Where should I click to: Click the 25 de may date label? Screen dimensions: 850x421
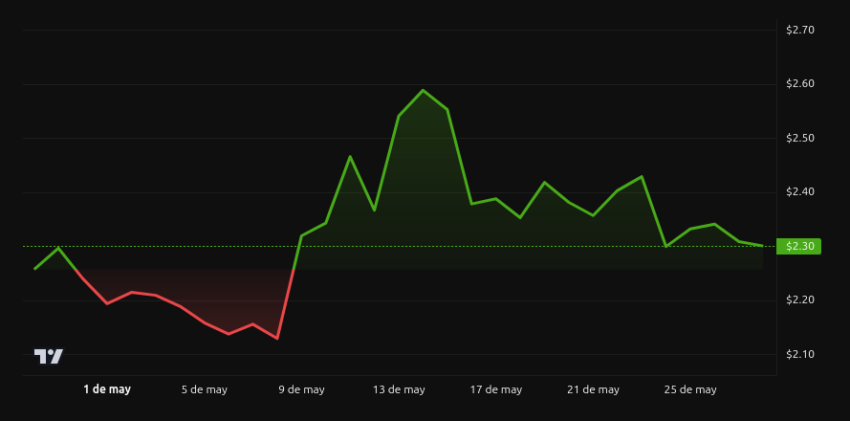[690, 390]
